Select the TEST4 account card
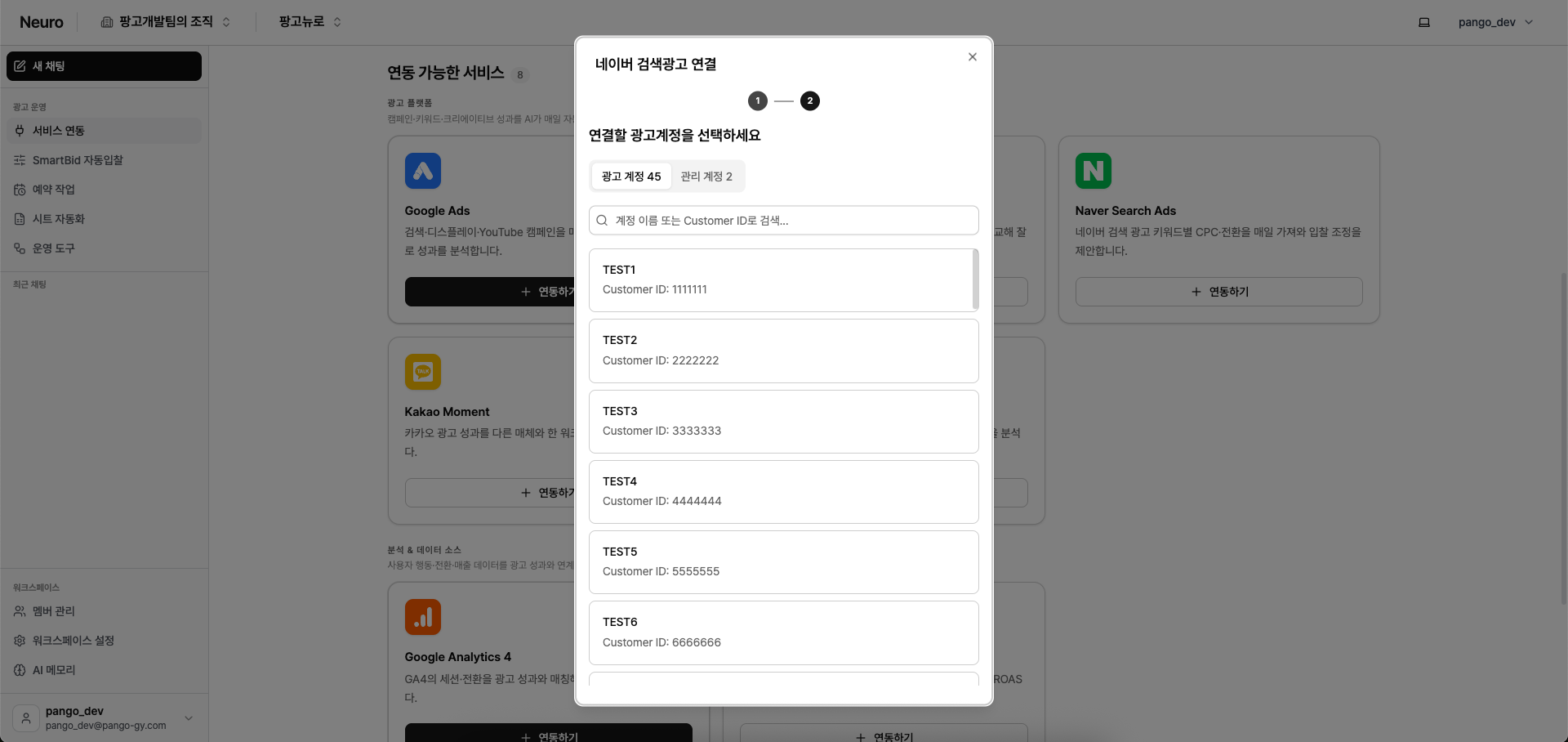 click(x=783, y=492)
